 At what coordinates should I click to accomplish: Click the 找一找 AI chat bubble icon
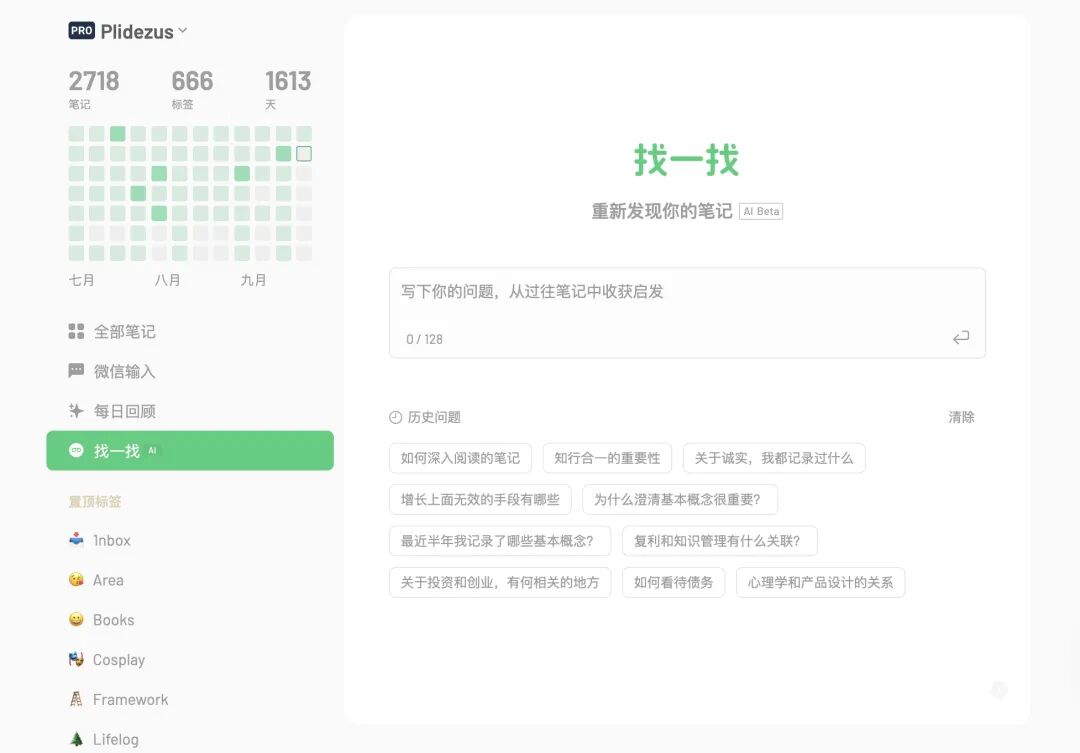pyautogui.click(x=76, y=451)
